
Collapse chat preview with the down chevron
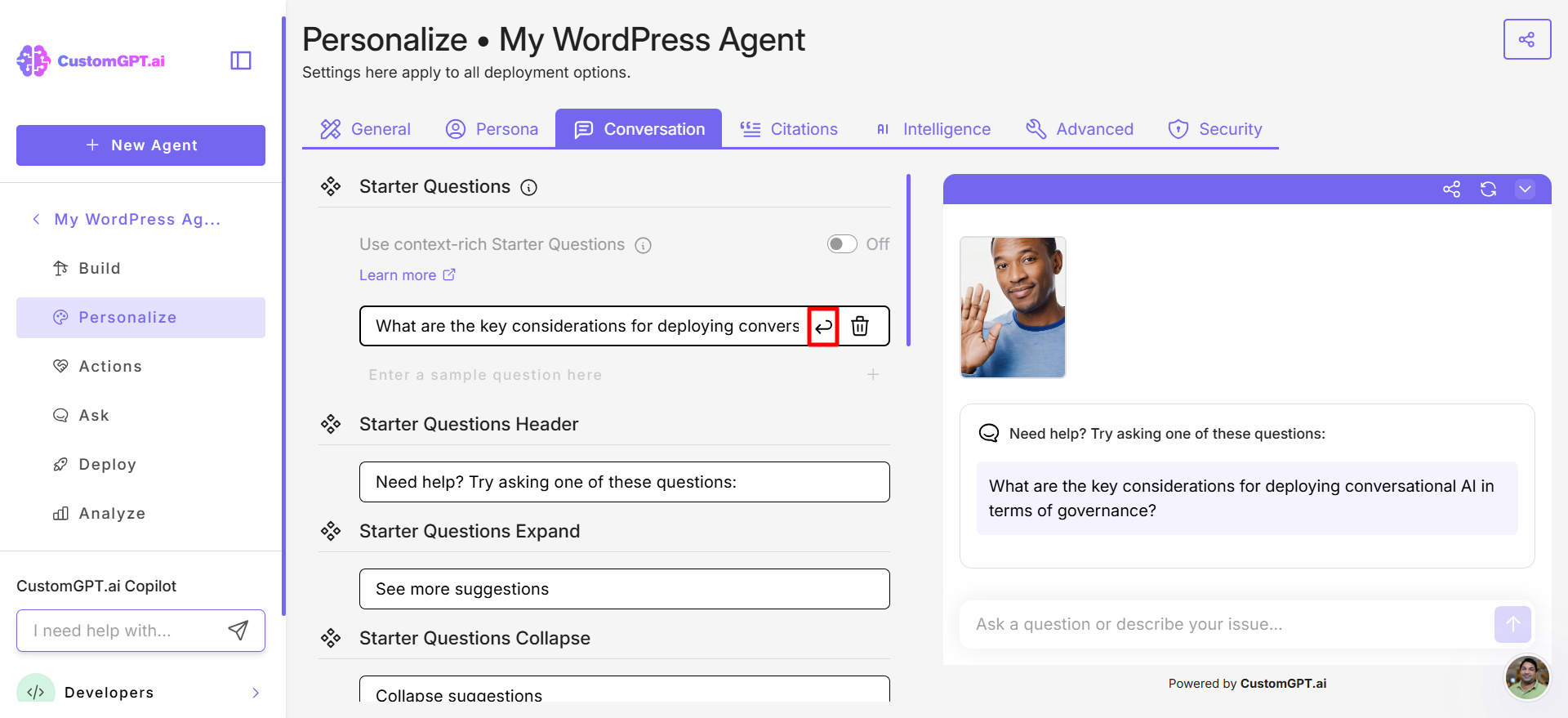click(1525, 190)
